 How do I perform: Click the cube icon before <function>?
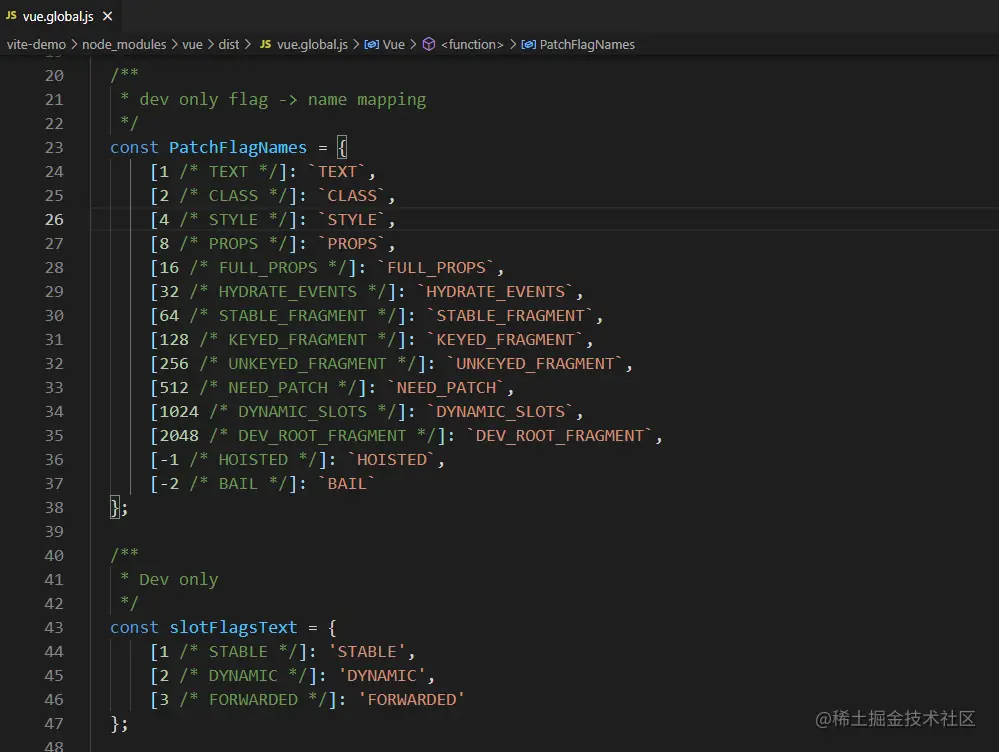(x=429, y=44)
